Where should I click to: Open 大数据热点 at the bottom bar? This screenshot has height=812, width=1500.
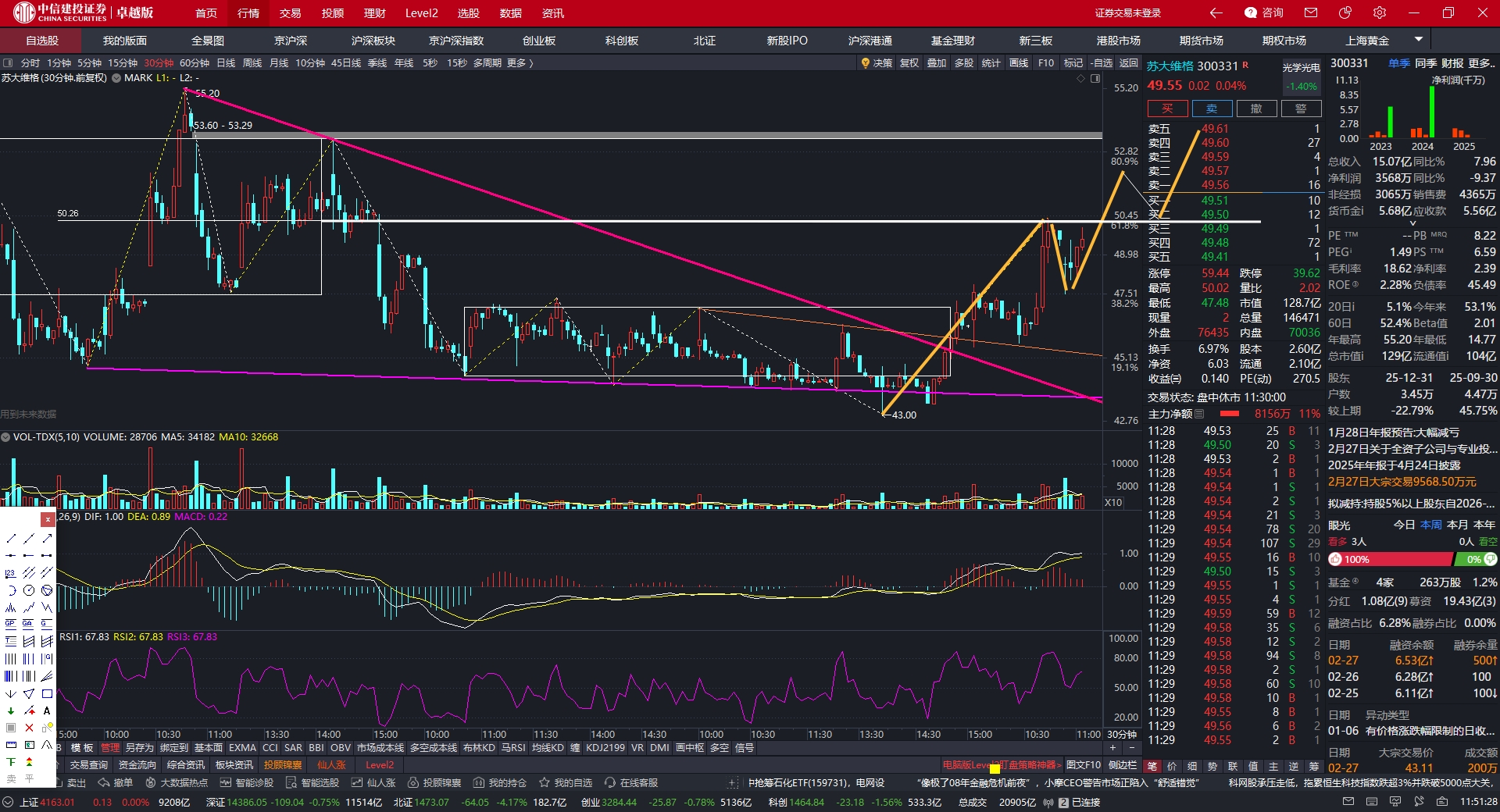(x=177, y=782)
